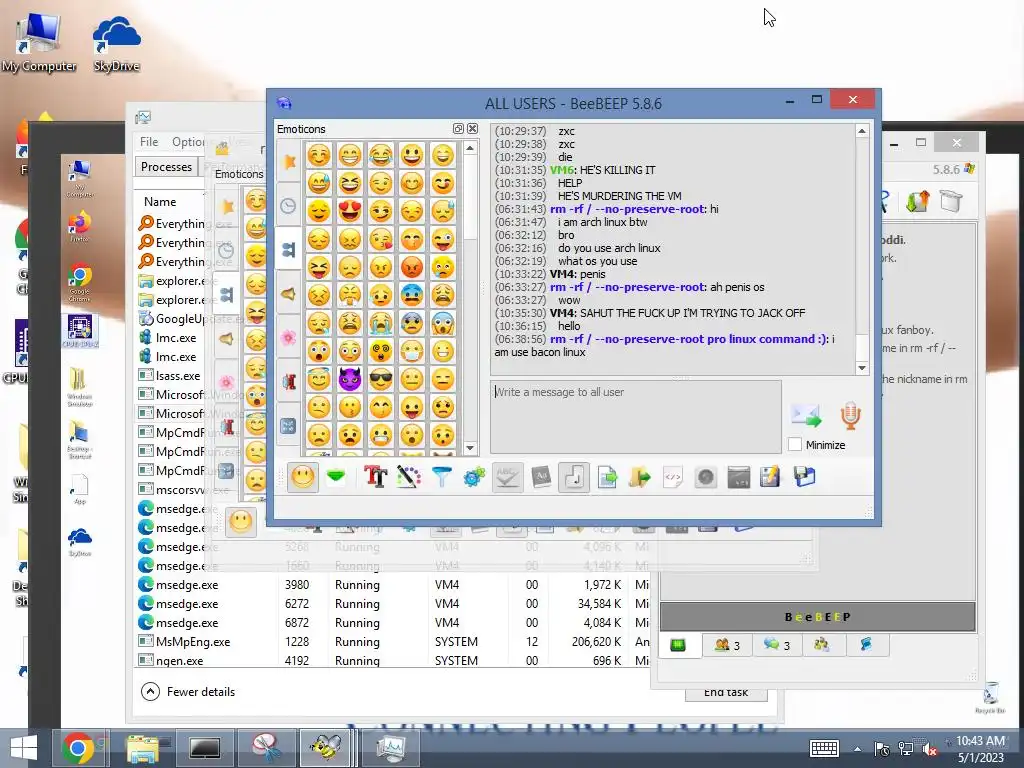Click the BeeBEEP banner bar in main window
This screenshot has width=1024, height=768.
[x=818, y=616]
